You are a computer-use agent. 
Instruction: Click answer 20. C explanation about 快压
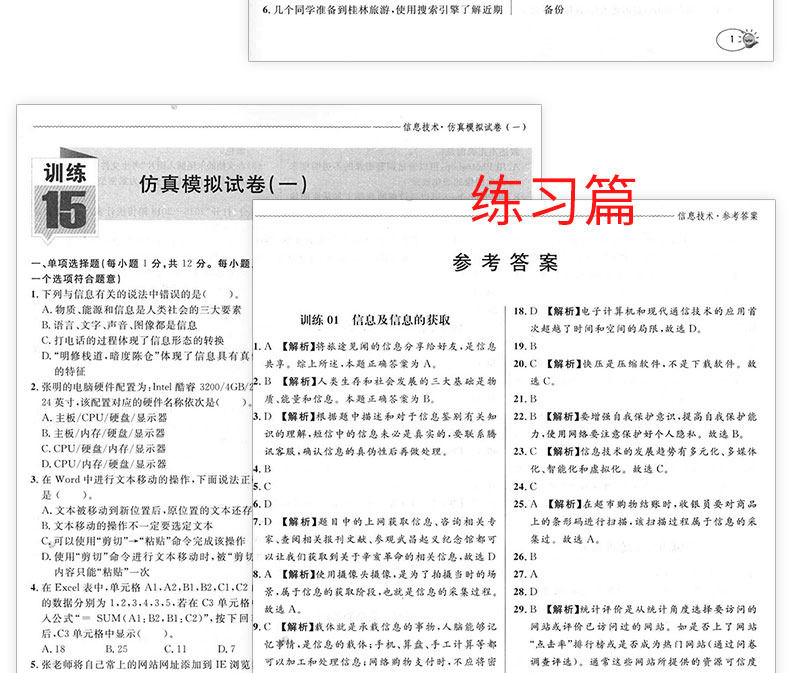pyautogui.click(x=635, y=372)
